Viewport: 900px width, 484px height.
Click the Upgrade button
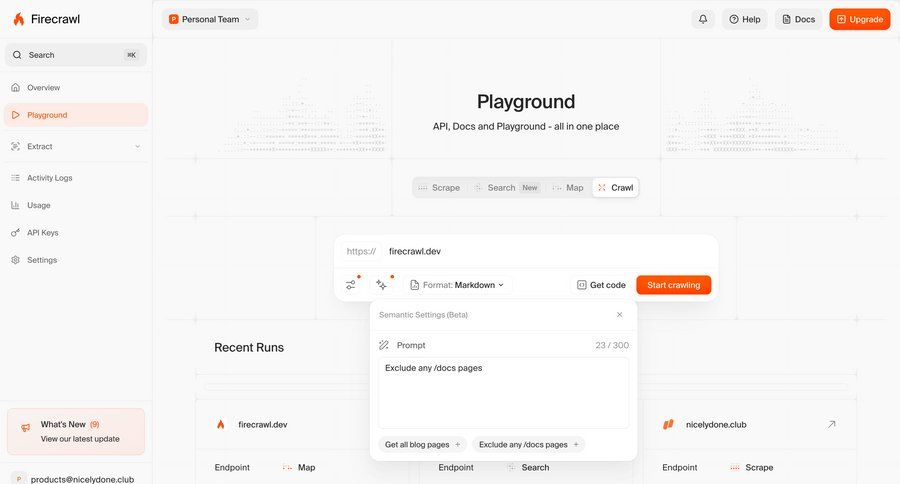(859, 19)
